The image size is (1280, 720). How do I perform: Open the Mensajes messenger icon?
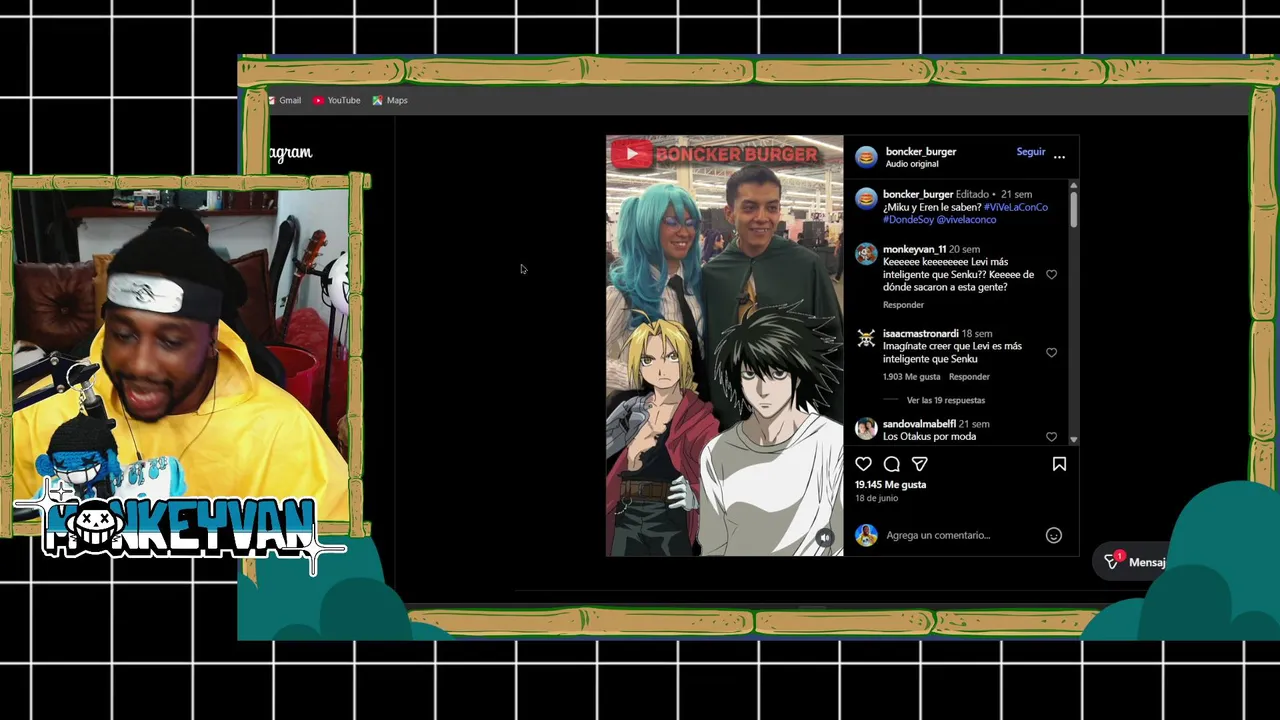(x=1112, y=562)
